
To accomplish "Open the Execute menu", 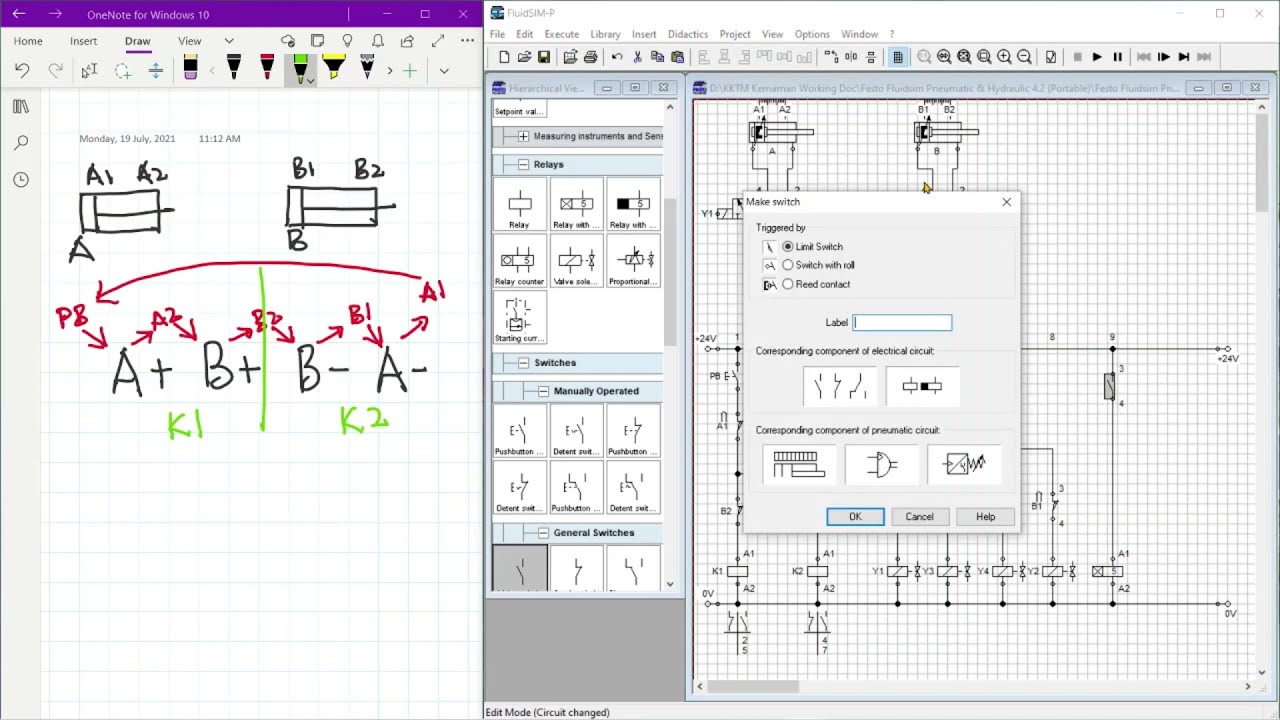I will [561, 34].
